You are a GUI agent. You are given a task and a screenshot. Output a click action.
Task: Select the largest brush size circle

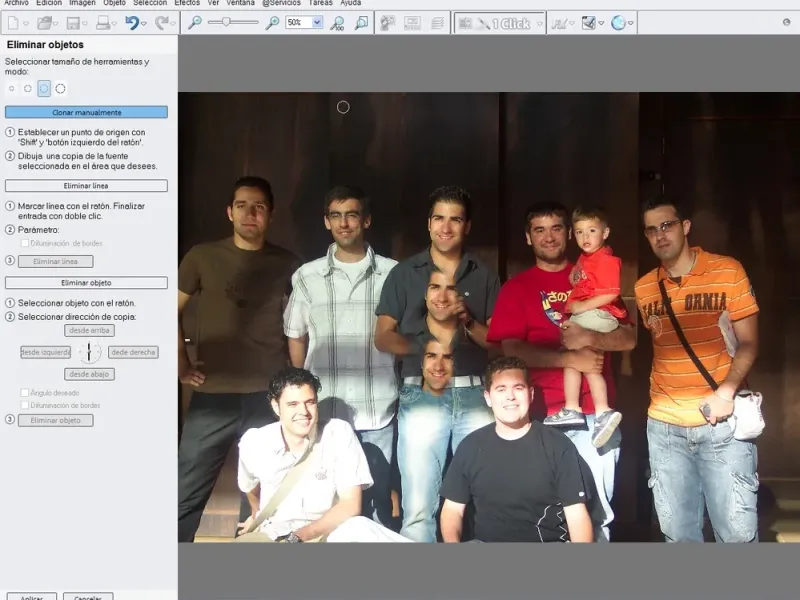[60, 89]
